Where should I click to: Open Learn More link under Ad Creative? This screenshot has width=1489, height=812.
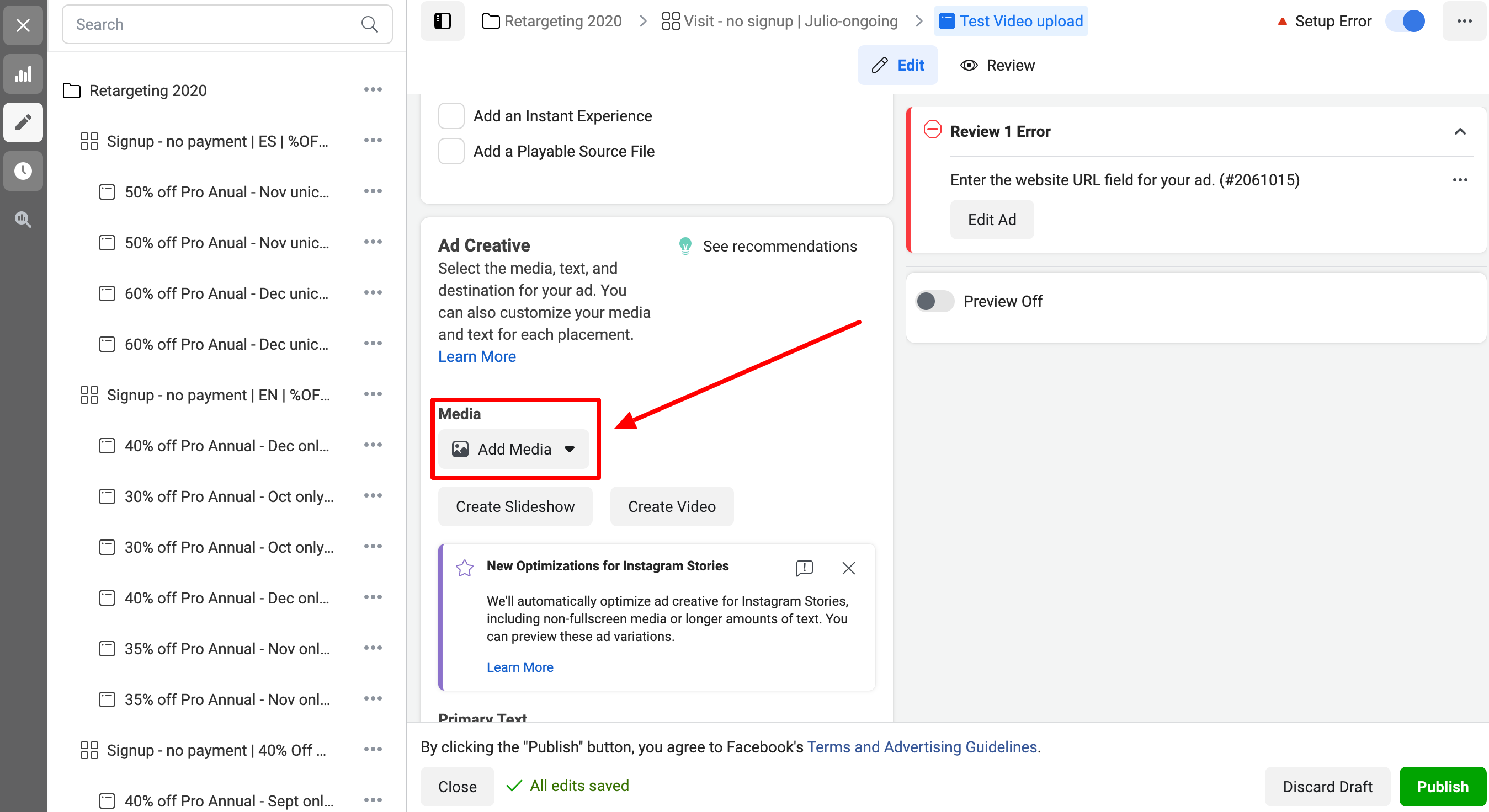[x=477, y=356]
